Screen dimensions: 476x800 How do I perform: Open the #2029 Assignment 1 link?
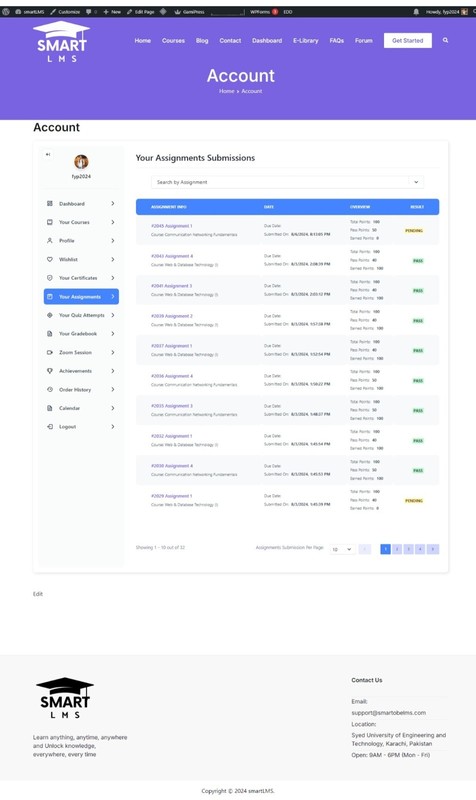point(171,495)
